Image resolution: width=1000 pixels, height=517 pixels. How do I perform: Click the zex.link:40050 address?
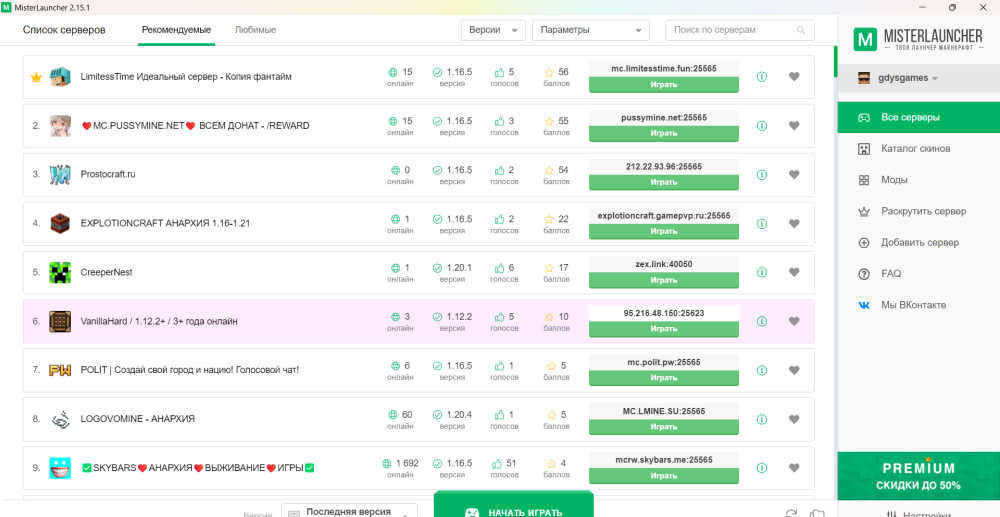point(664,265)
